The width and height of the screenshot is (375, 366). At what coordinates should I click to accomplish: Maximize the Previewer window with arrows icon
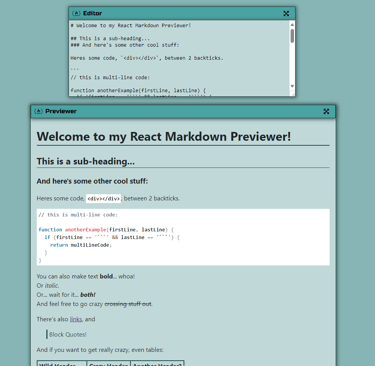pyautogui.click(x=326, y=111)
